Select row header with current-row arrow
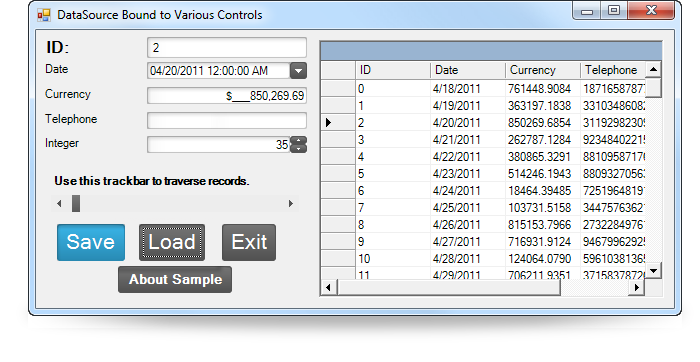The image size is (700, 362). coord(338,122)
